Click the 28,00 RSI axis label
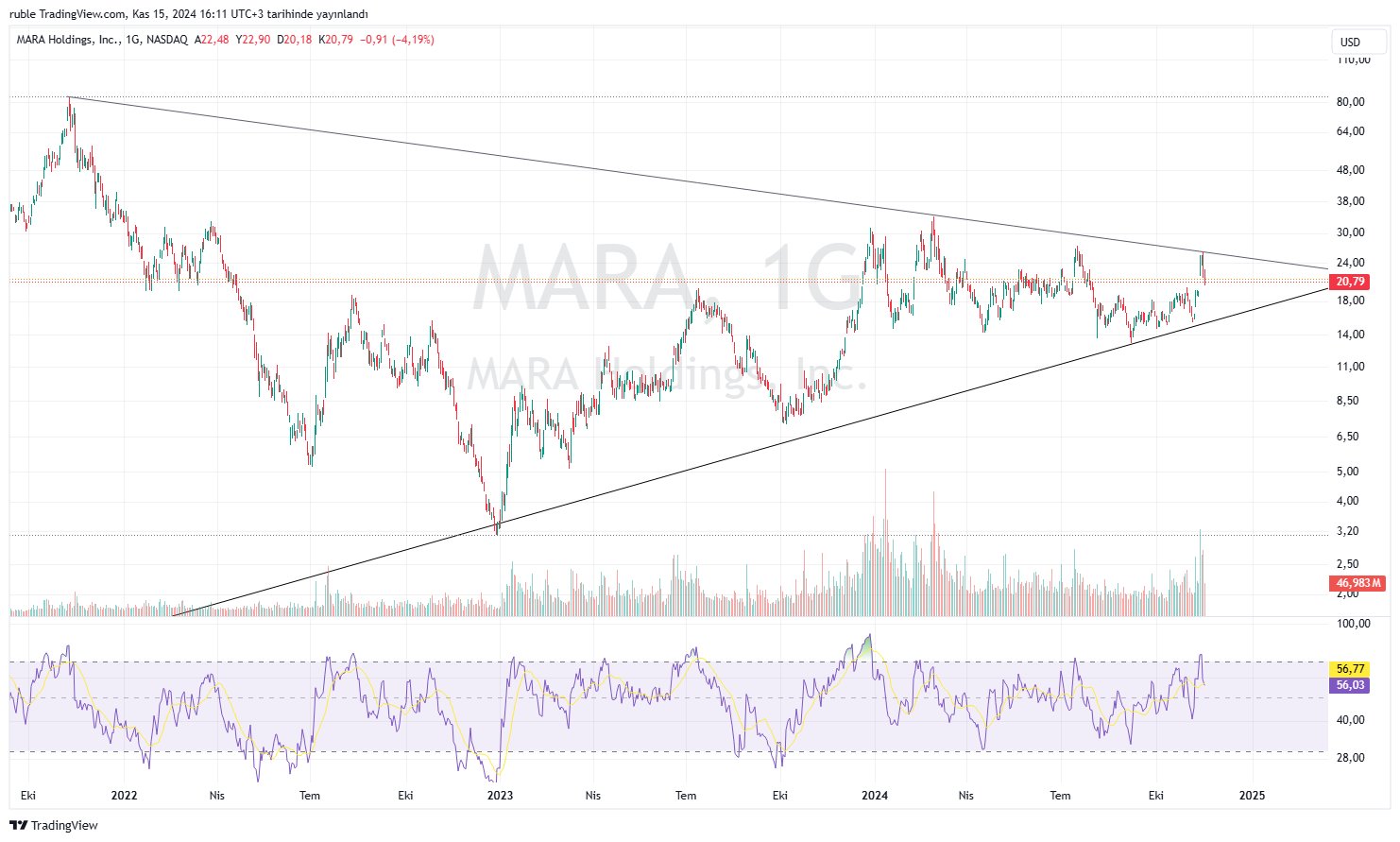This screenshot has height=842, width=1400. (x=1351, y=758)
